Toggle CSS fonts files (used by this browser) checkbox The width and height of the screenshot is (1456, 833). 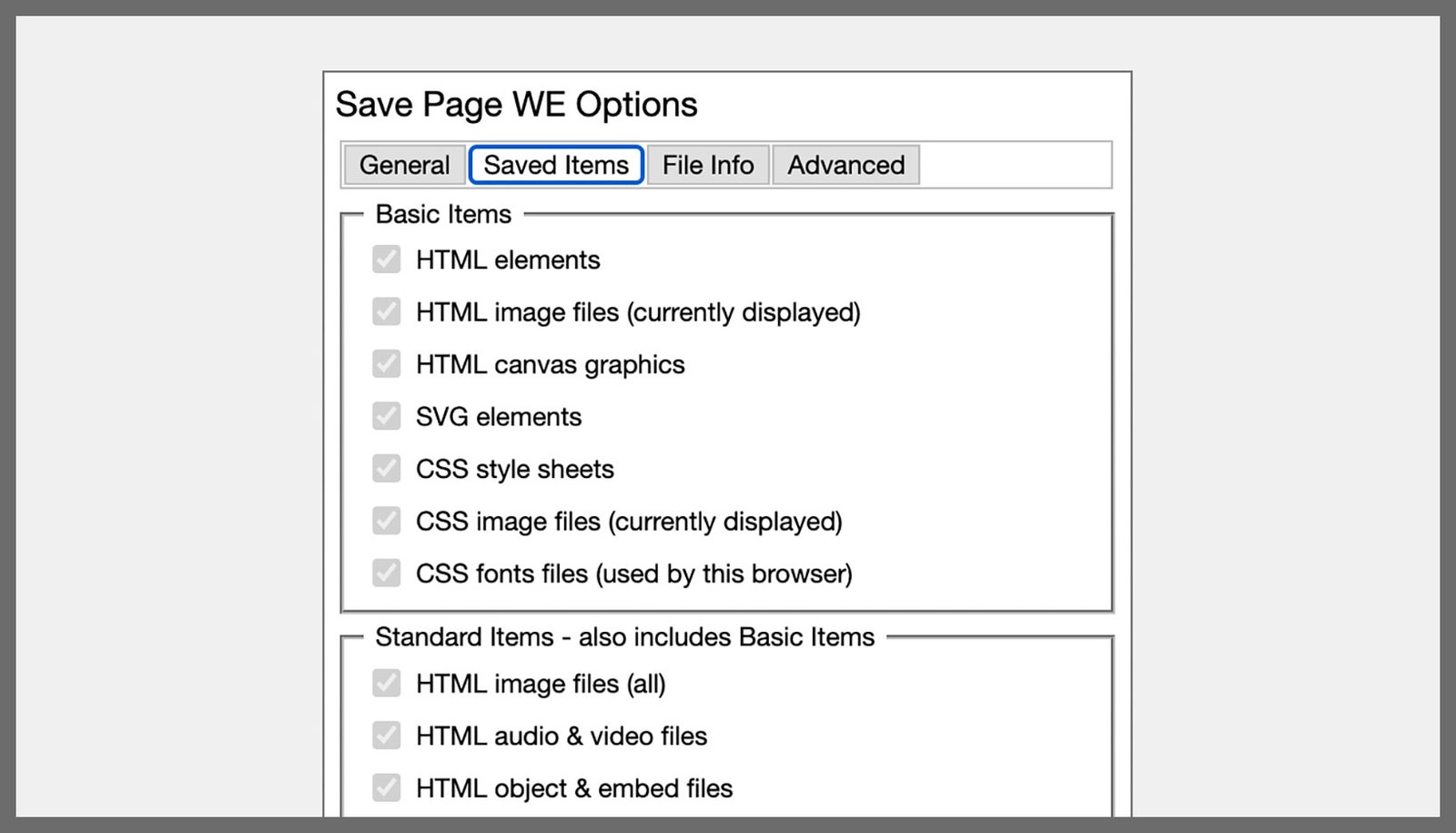(387, 574)
